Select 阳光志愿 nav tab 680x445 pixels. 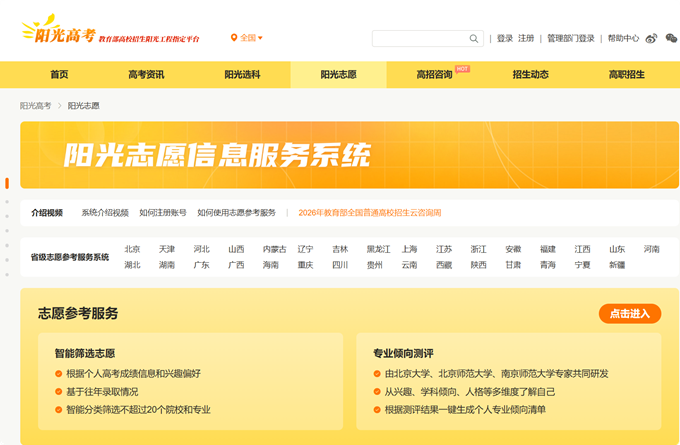coord(338,75)
